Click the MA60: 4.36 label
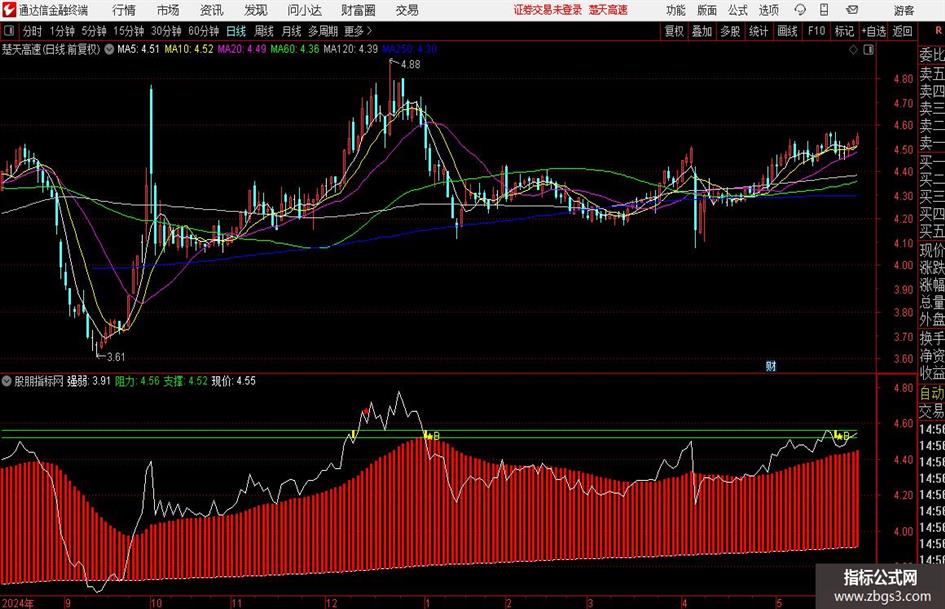This screenshot has width=945, height=609. (x=295, y=49)
